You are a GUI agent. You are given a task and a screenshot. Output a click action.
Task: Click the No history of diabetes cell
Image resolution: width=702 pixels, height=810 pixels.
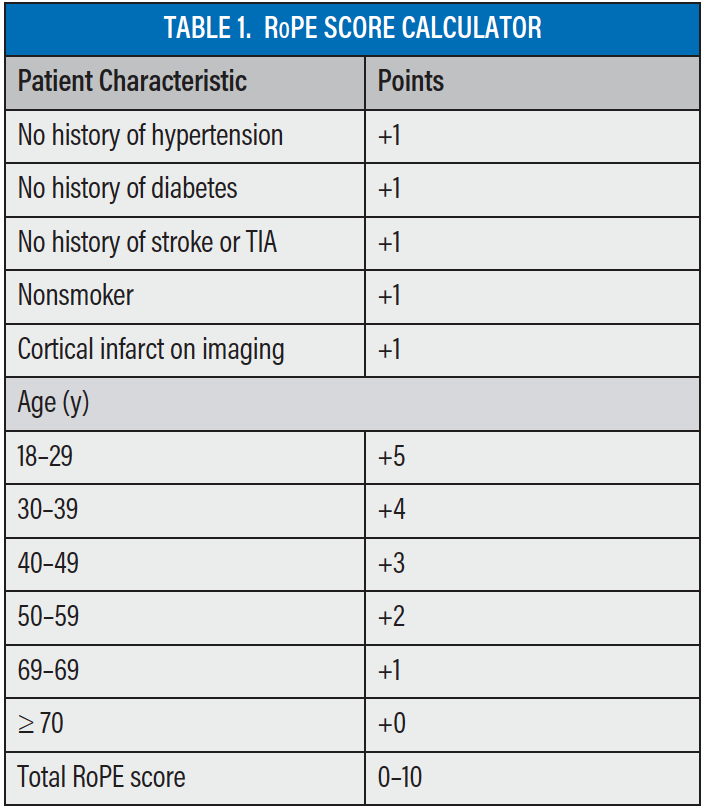[x=127, y=189]
